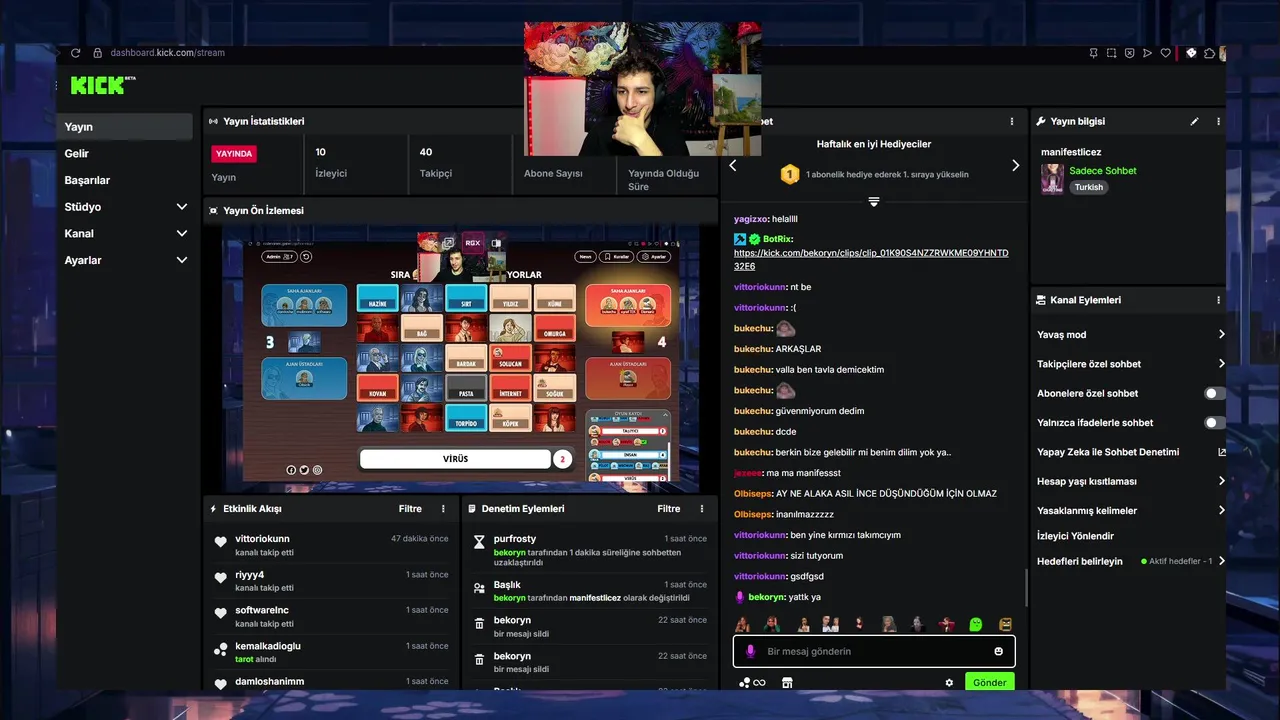Viewport: 1280px width, 720px height.
Task: Open Kanal Eylemleri panel three-dot menu
Action: 1218,300
